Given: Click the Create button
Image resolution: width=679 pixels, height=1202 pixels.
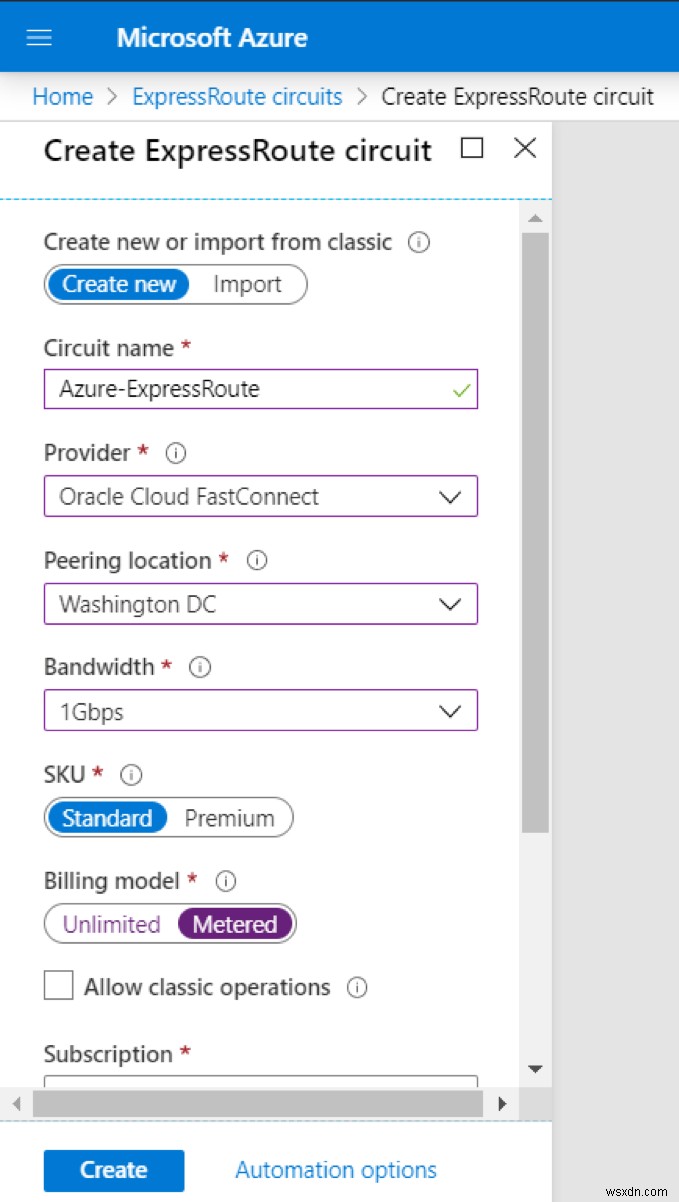Looking at the screenshot, I should click(x=113, y=1170).
